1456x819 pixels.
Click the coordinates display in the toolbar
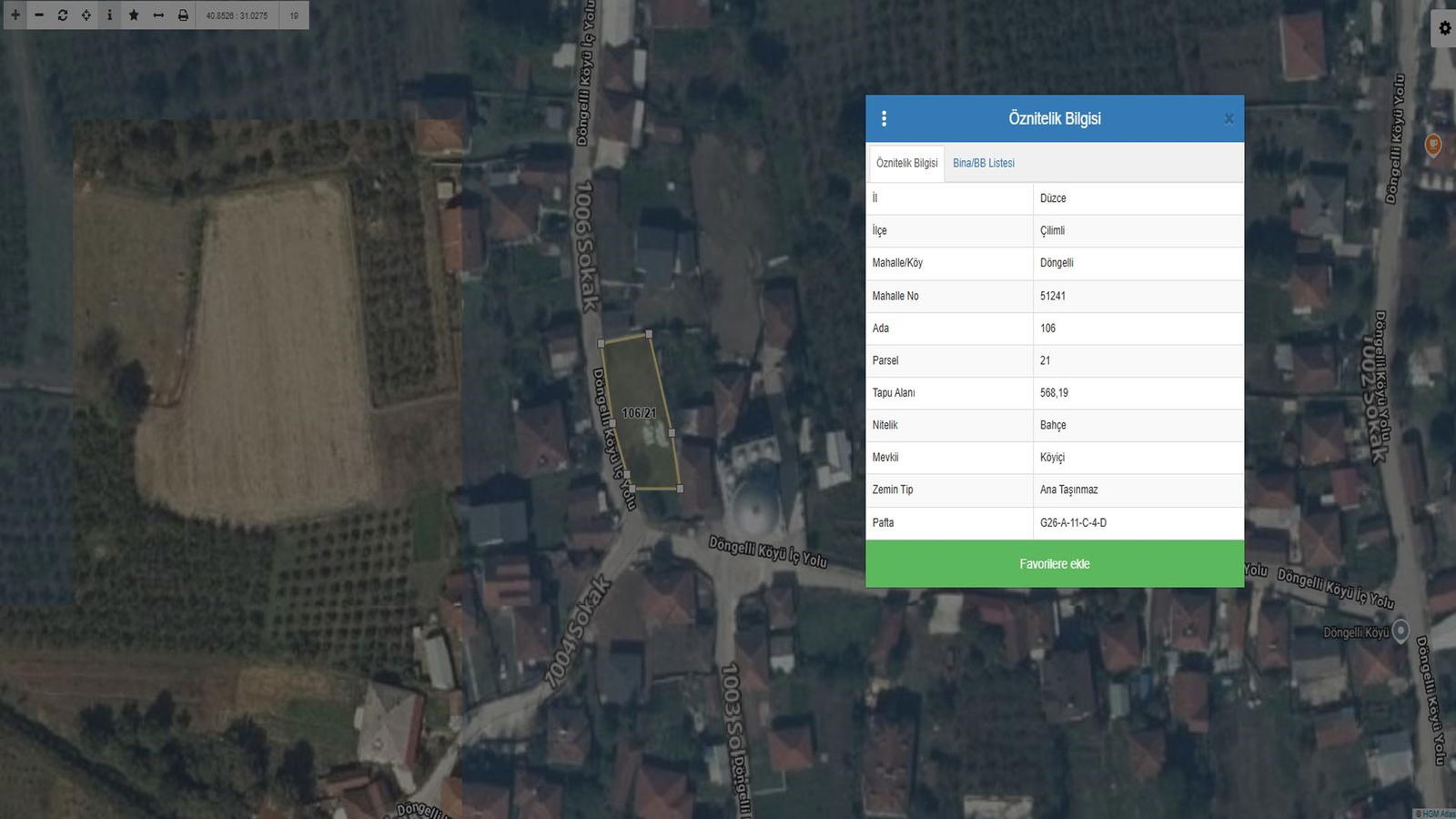coord(237,15)
